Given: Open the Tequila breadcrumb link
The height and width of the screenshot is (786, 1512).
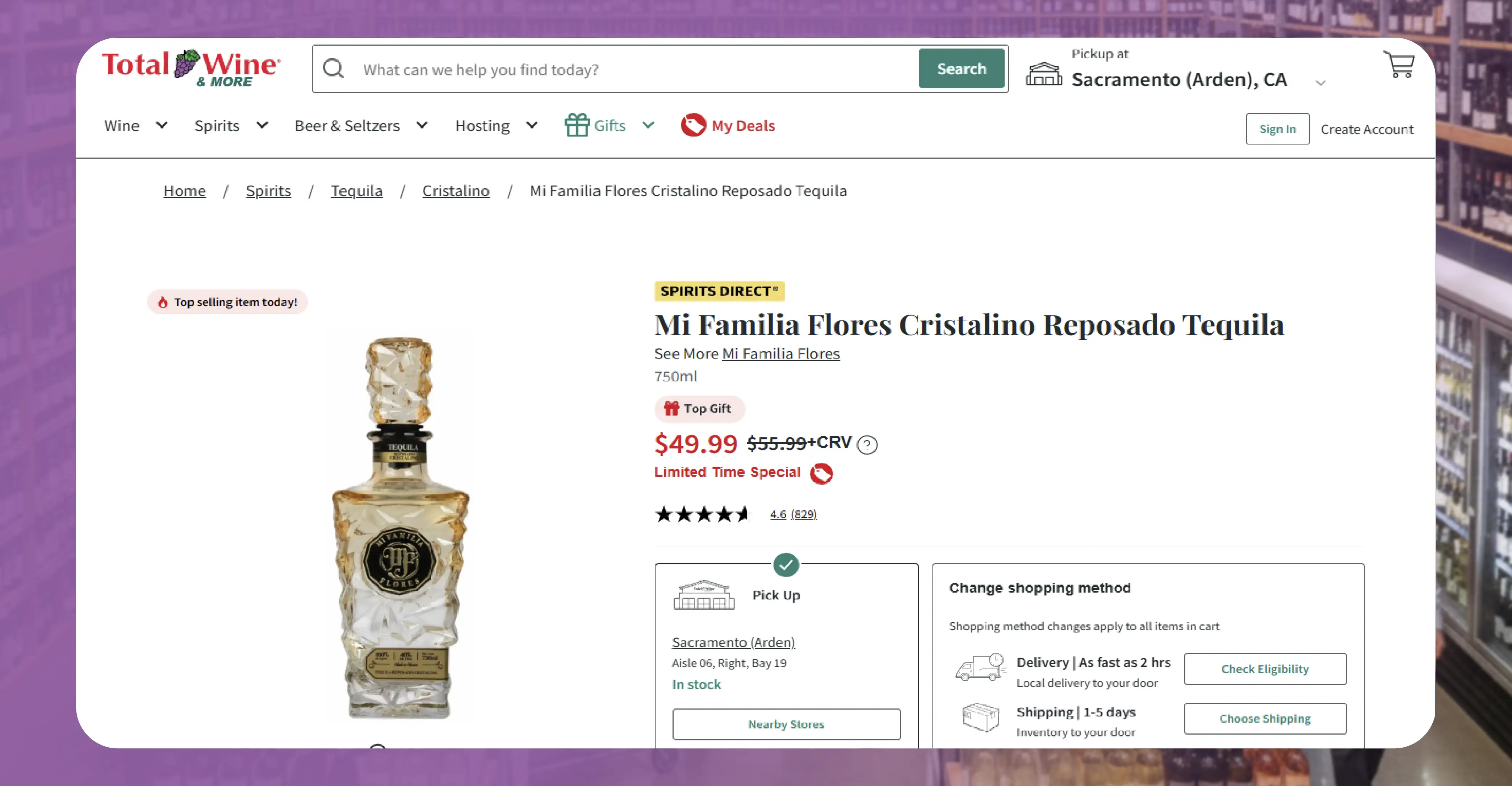Looking at the screenshot, I should pos(356,191).
